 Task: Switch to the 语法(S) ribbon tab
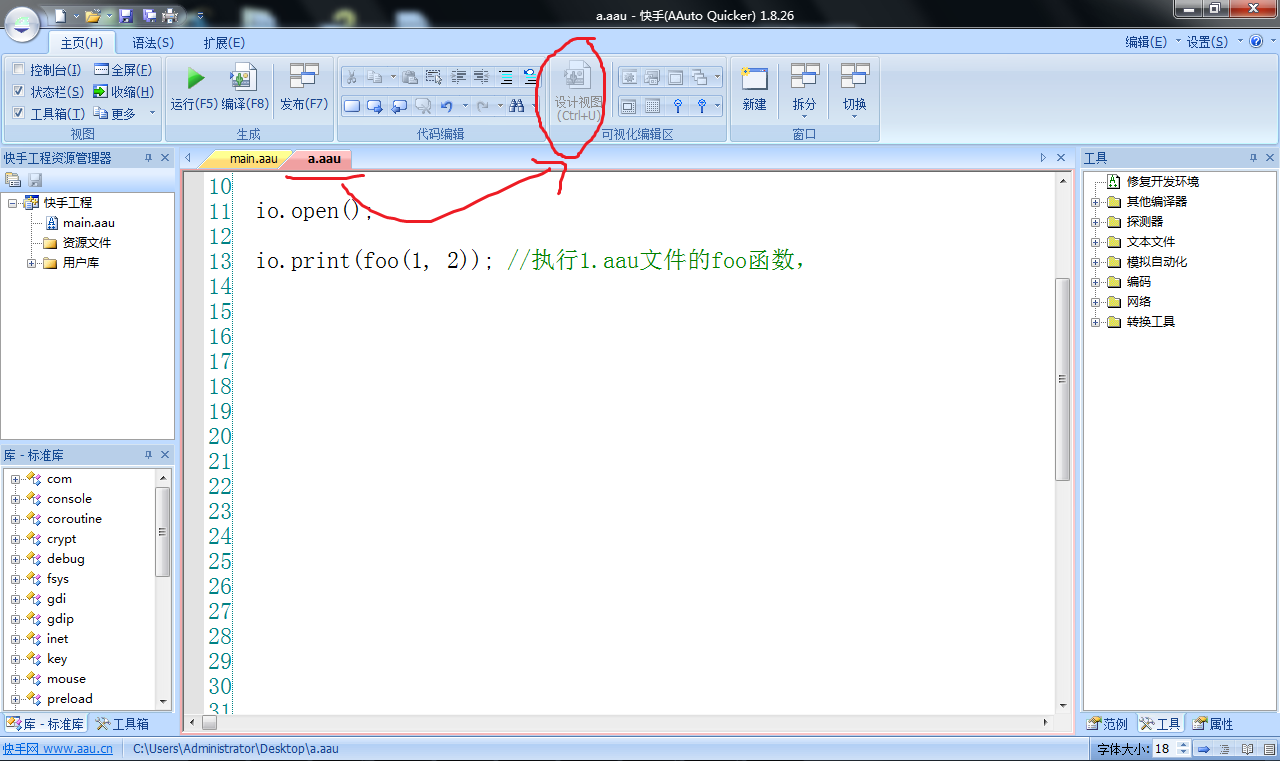tap(153, 43)
